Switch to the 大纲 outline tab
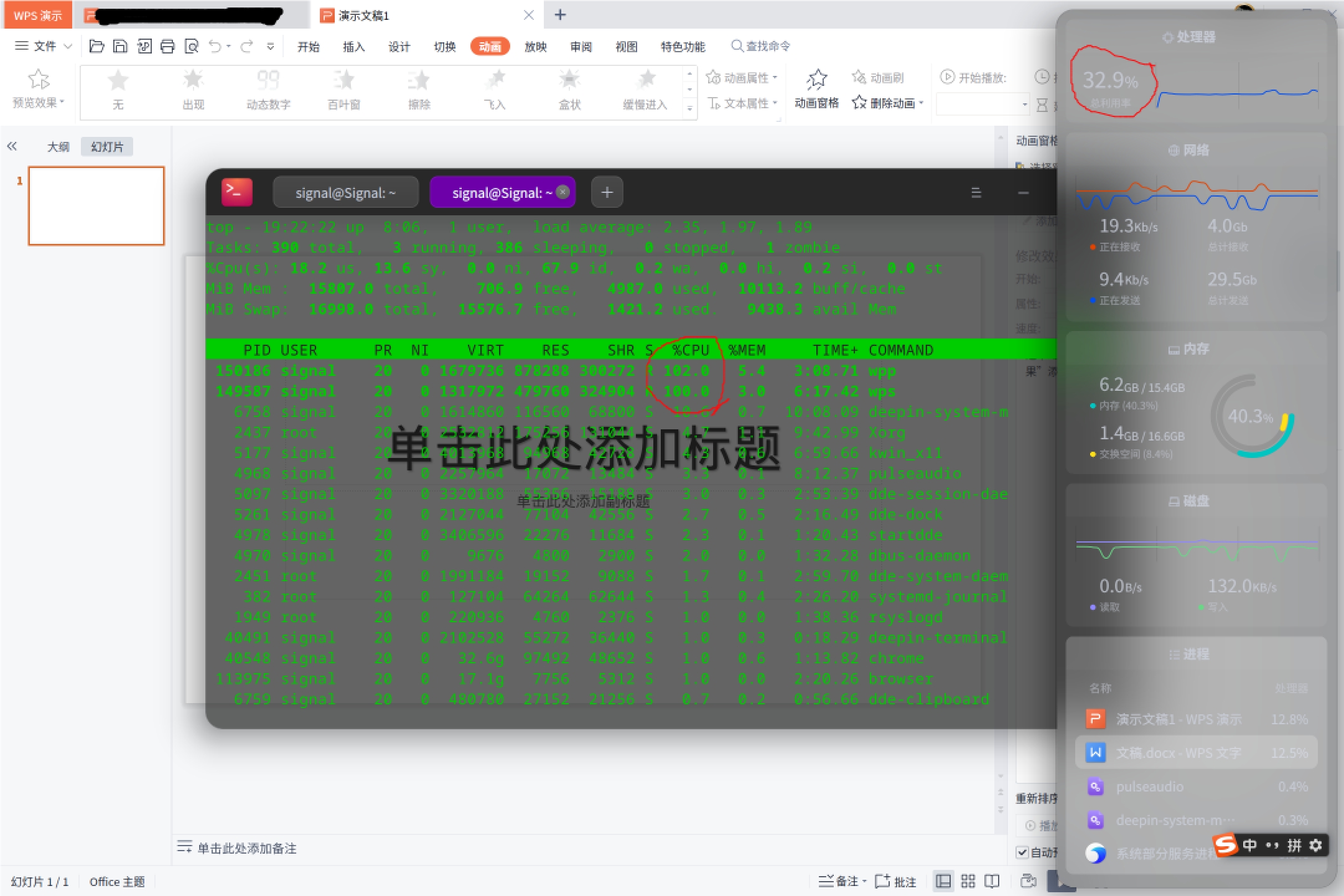The width and height of the screenshot is (1344, 896). click(58, 146)
